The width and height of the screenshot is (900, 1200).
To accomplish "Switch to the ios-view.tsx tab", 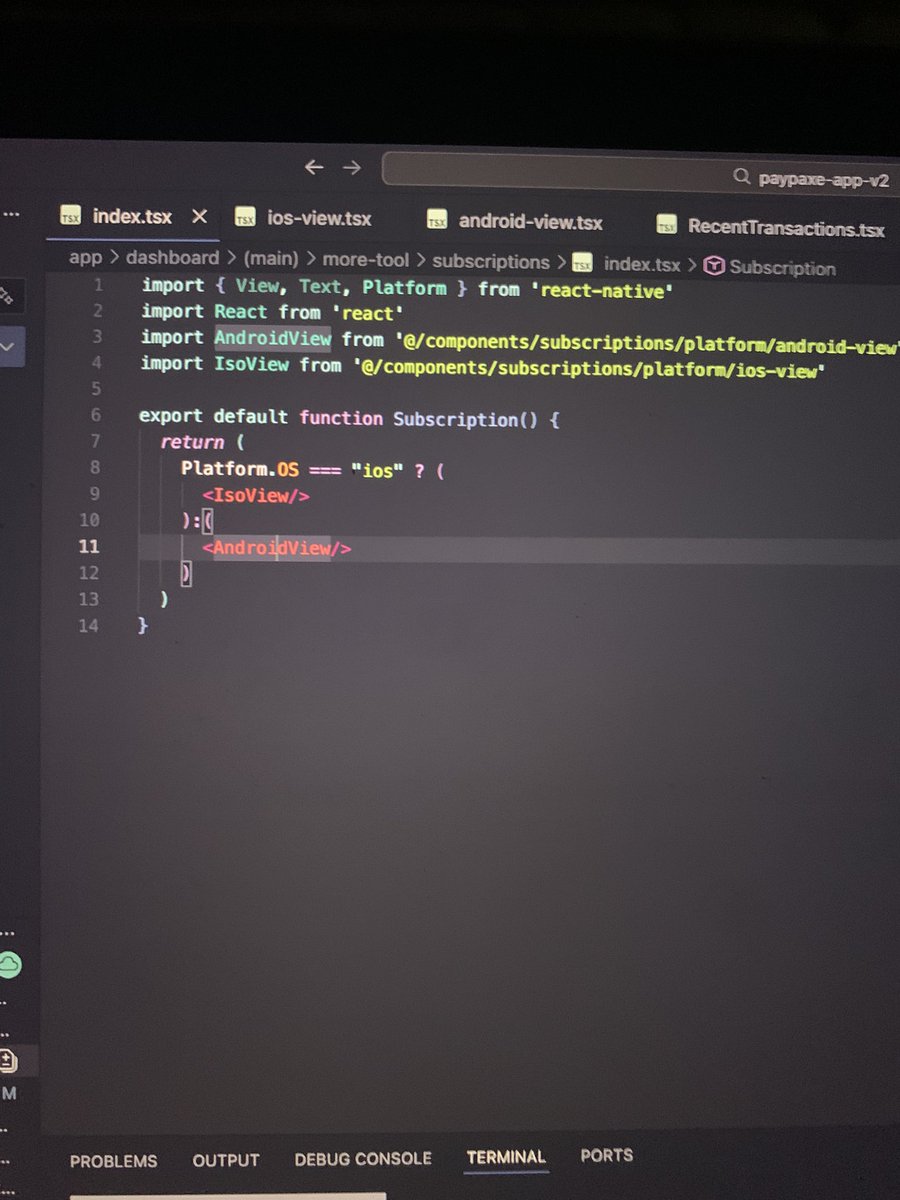I will pyautogui.click(x=319, y=219).
